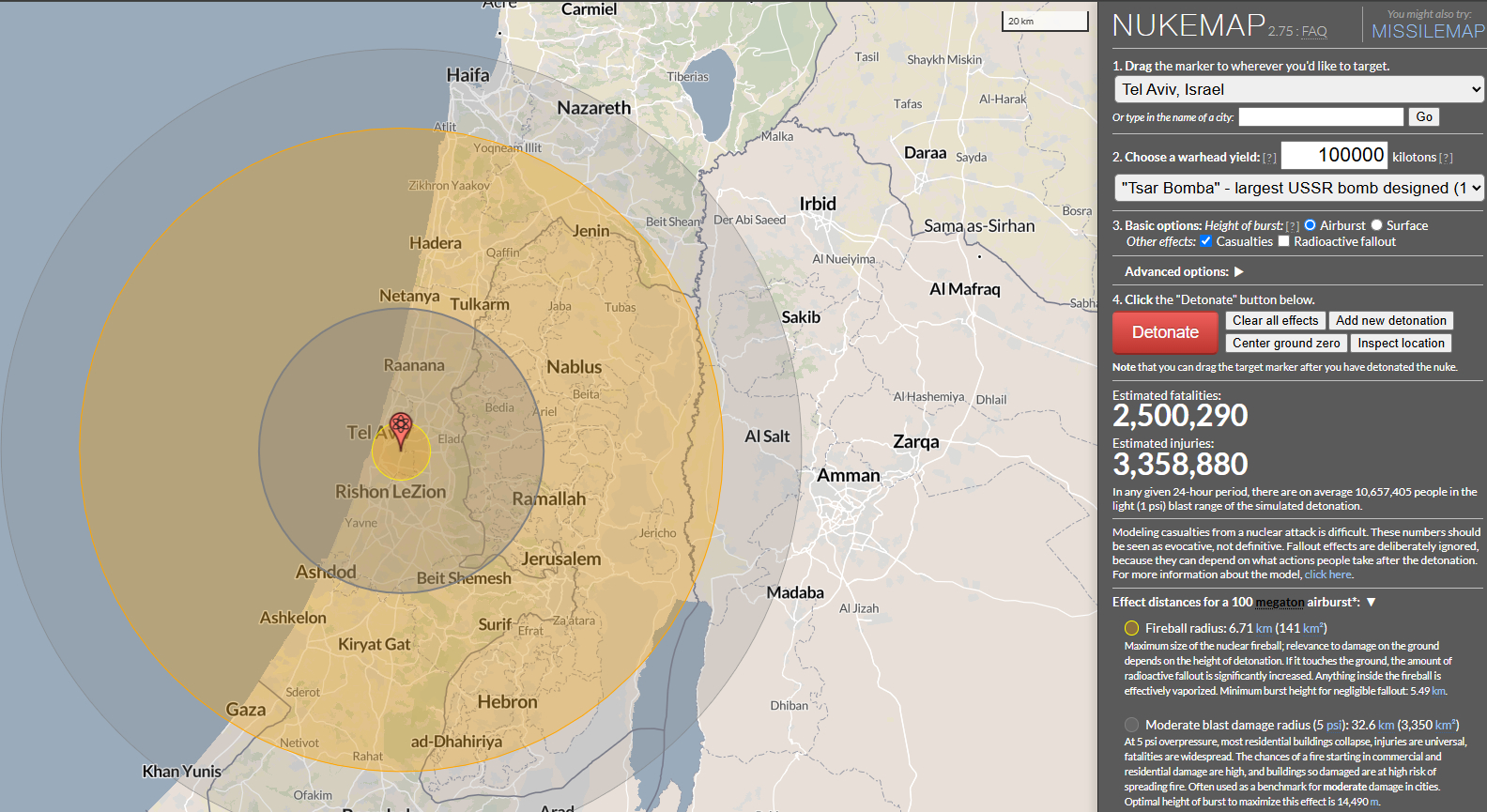
Task: Click Inspect location button
Action: tap(1401, 344)
